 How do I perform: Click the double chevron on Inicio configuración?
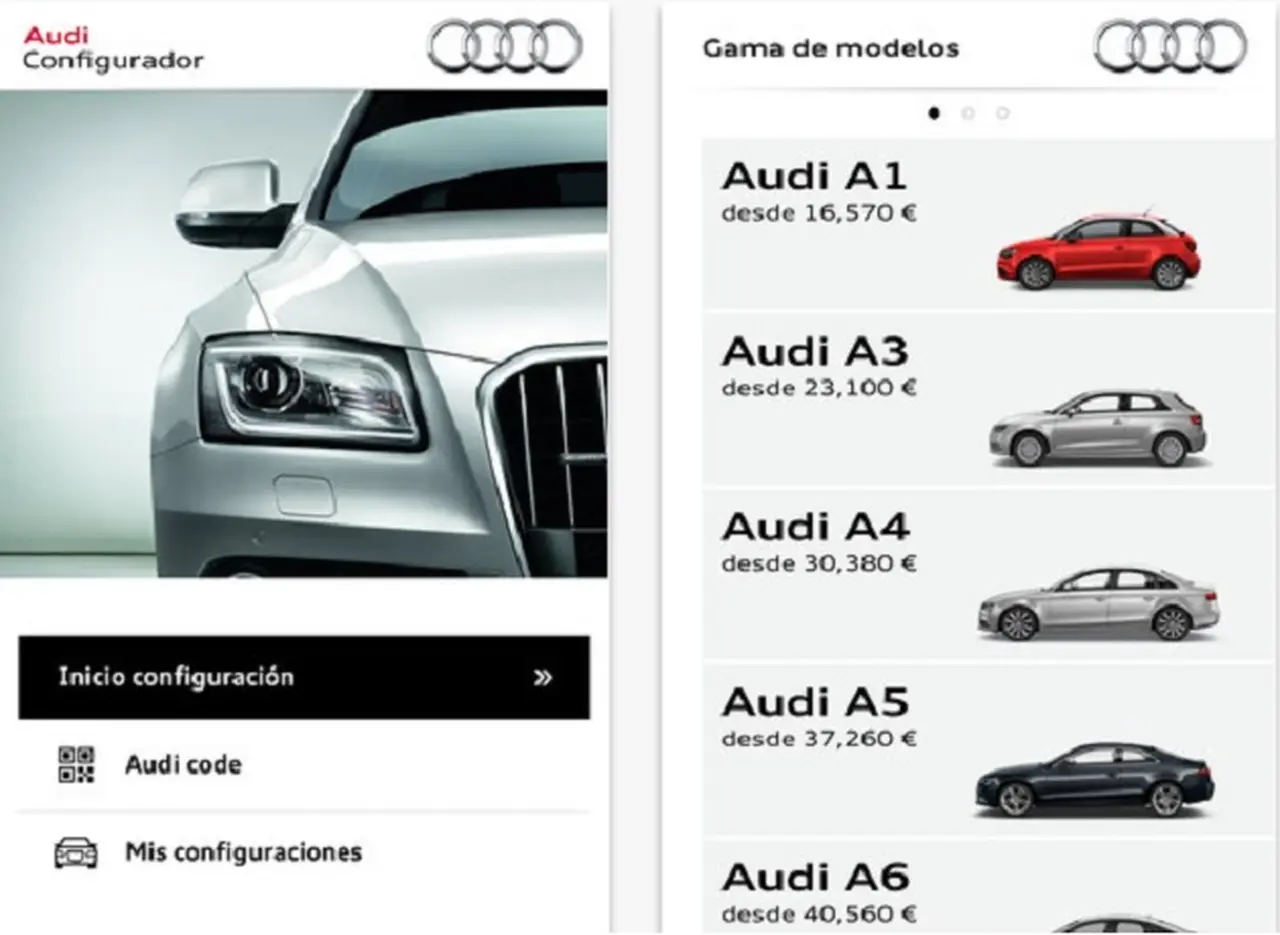pos(543,678)
